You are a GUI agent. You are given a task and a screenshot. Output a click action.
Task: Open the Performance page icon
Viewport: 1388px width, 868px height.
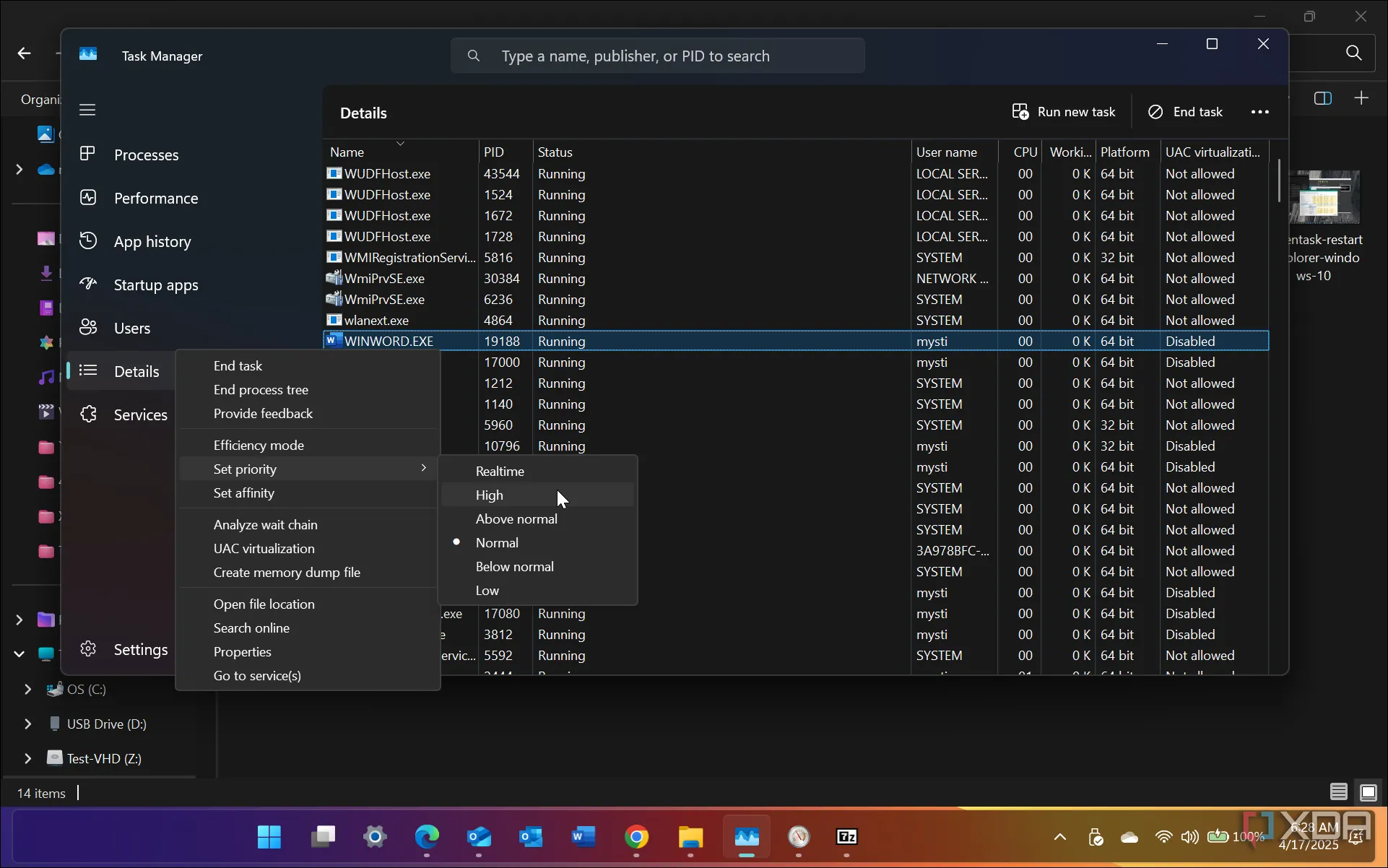pos(87,198)
